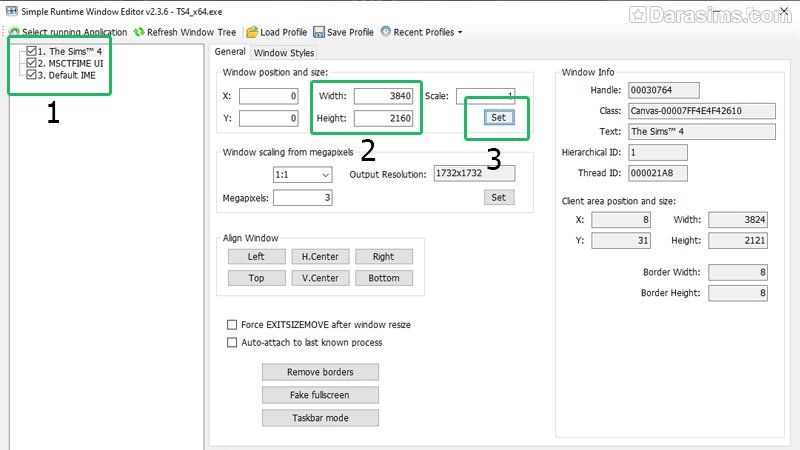Click Save Profile toolbar label

[350, 32]
